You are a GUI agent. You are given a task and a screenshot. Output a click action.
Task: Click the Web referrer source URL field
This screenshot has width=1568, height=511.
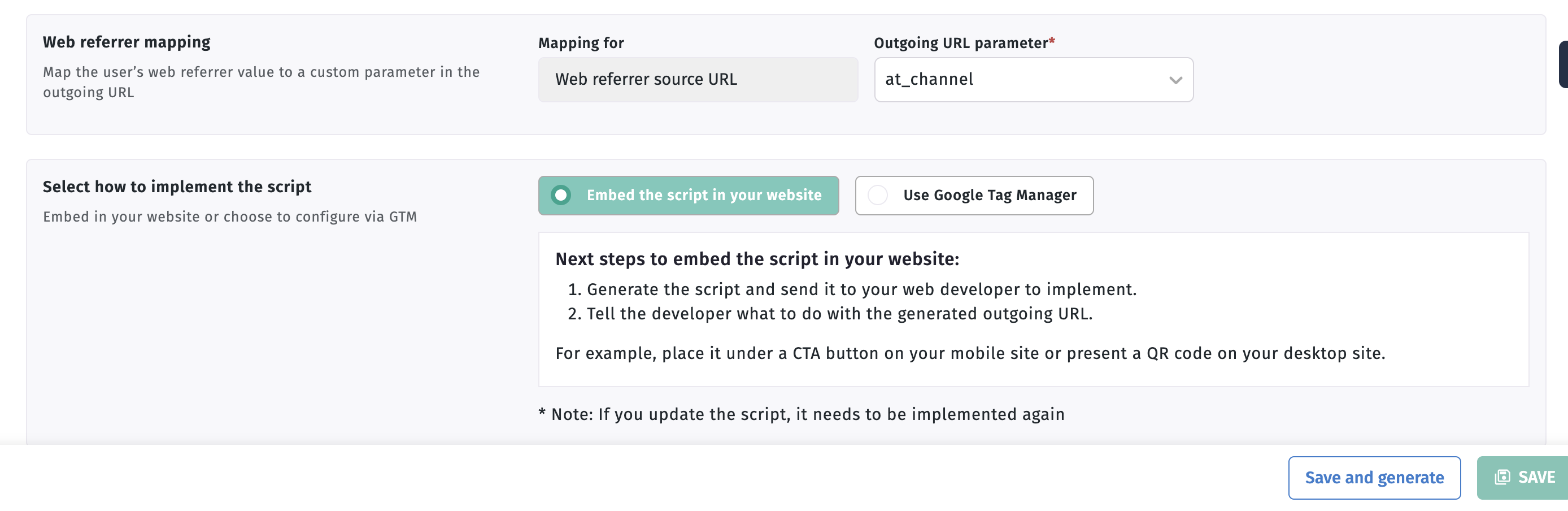tap(698, 80)
